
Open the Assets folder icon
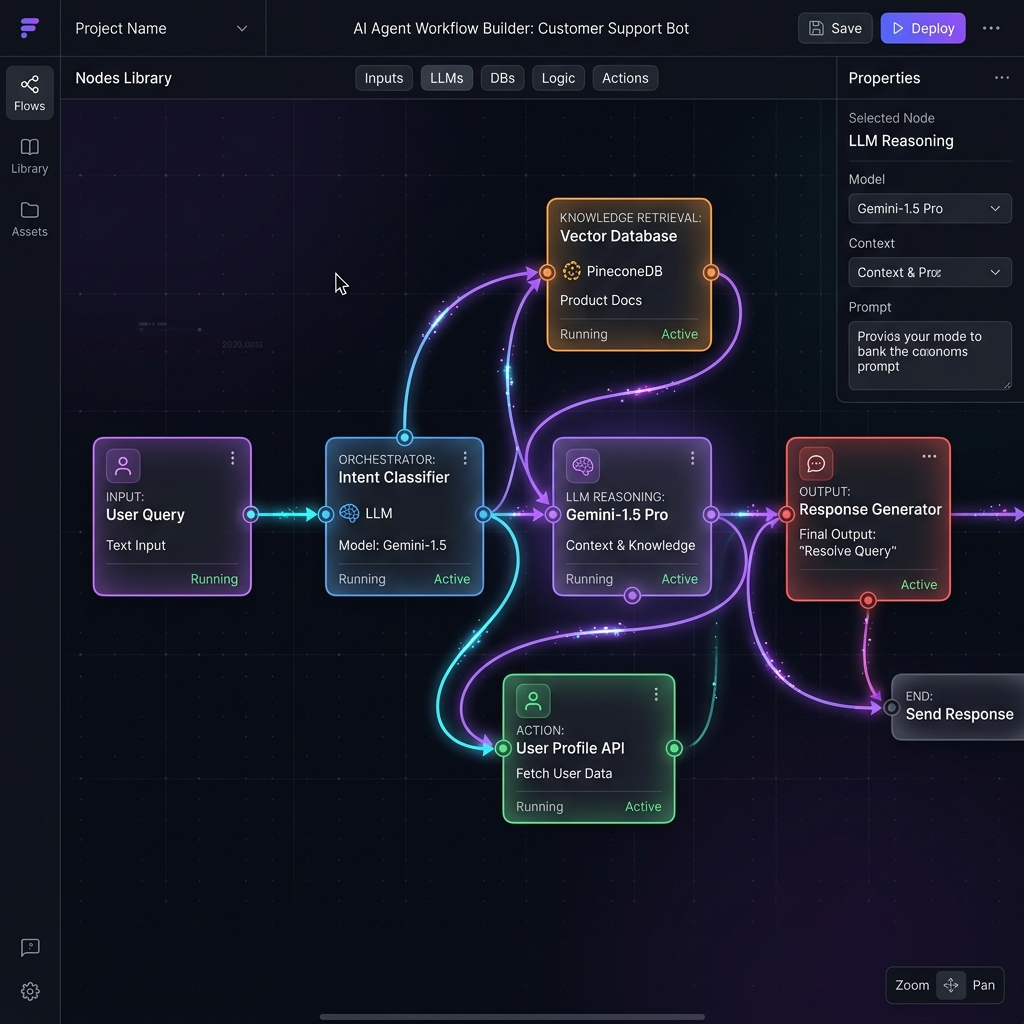tap(29, 210)
